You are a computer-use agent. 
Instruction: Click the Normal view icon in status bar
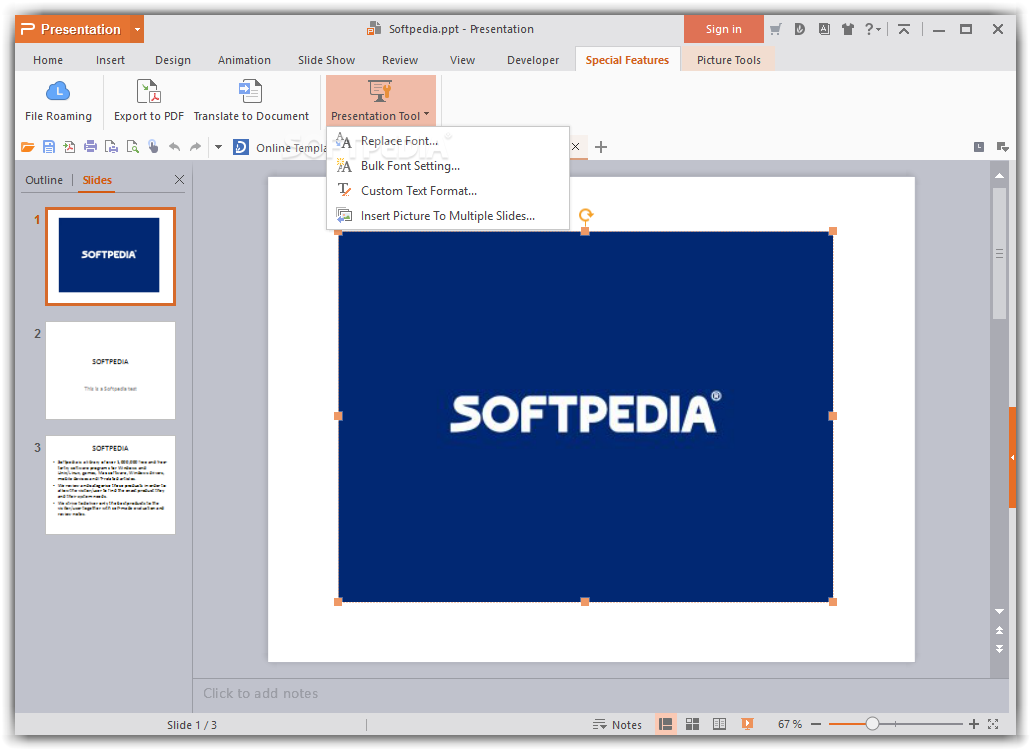(665, 724)
